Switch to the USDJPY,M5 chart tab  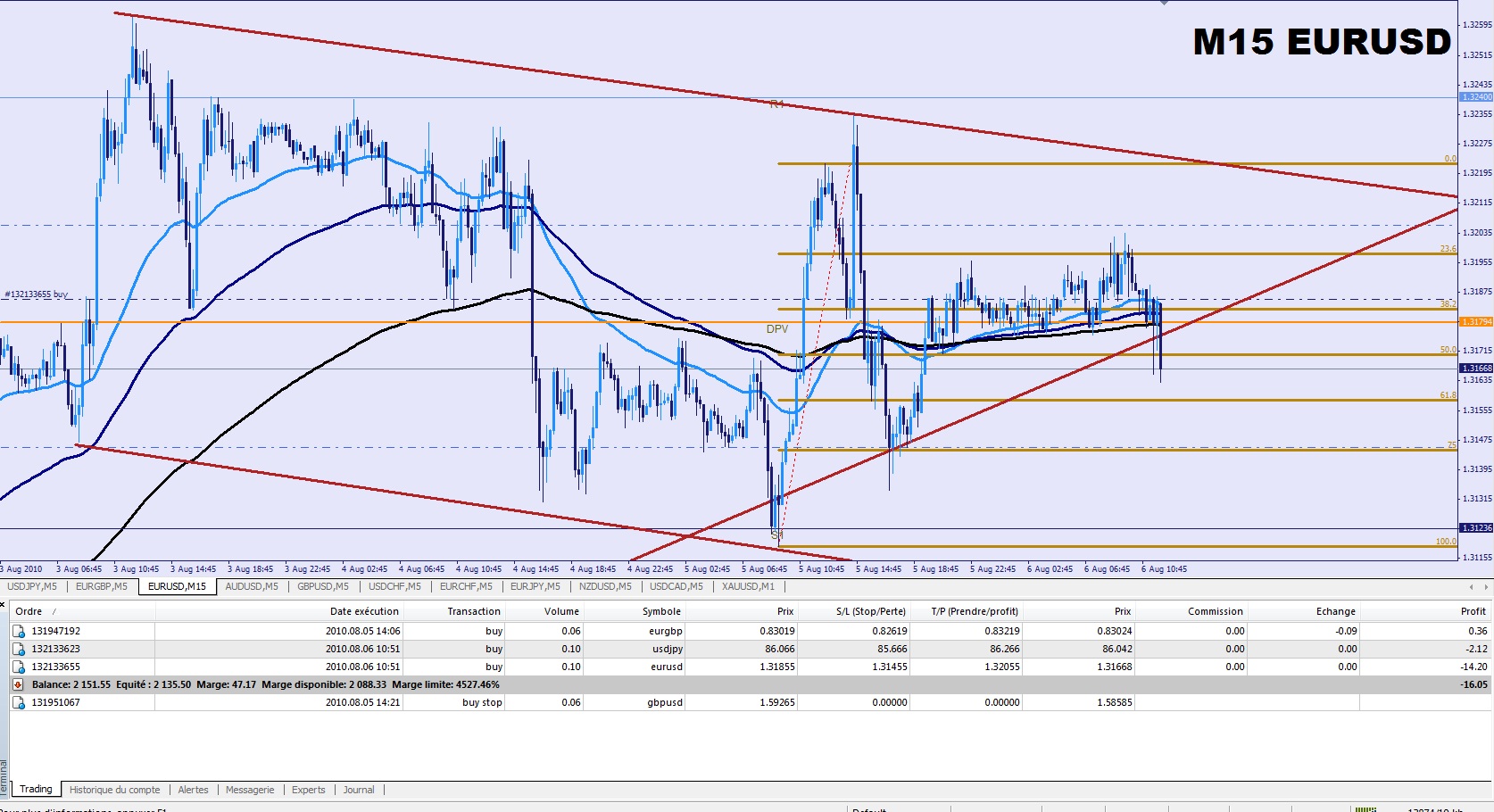point(32,586)
